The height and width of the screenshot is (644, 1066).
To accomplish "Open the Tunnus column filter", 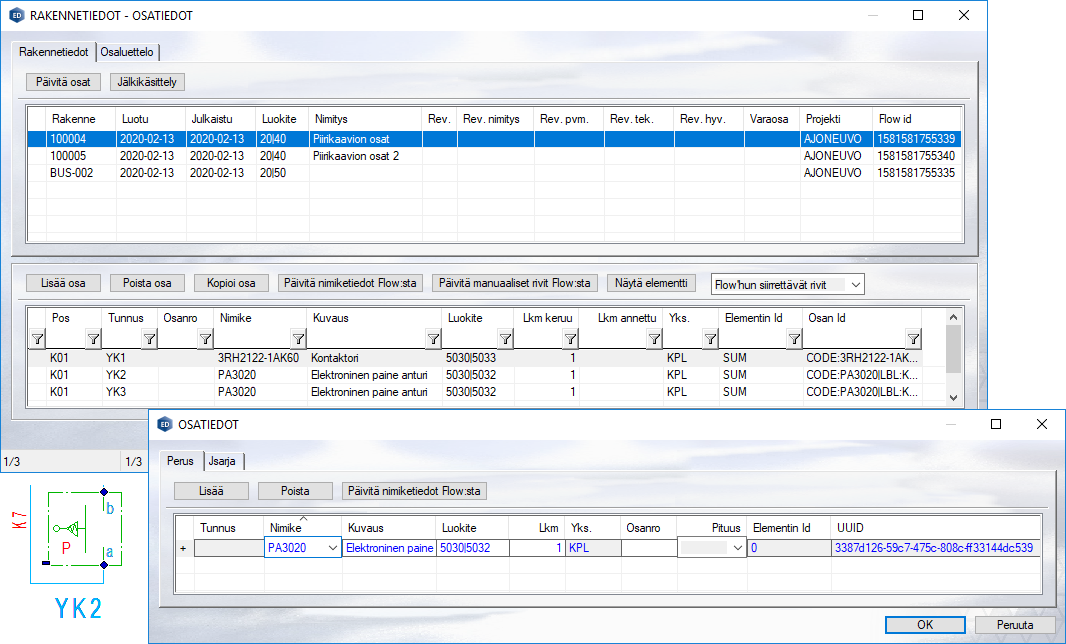I will point(148,339).
